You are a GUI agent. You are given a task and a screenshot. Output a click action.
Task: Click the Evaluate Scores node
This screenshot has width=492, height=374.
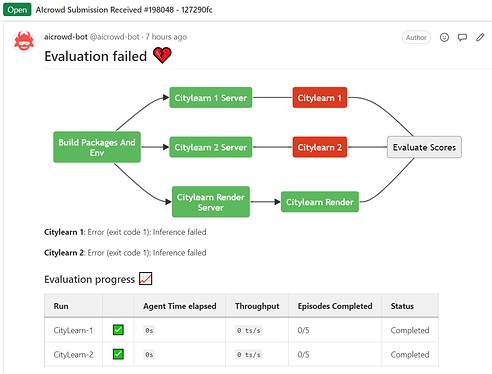424,147
